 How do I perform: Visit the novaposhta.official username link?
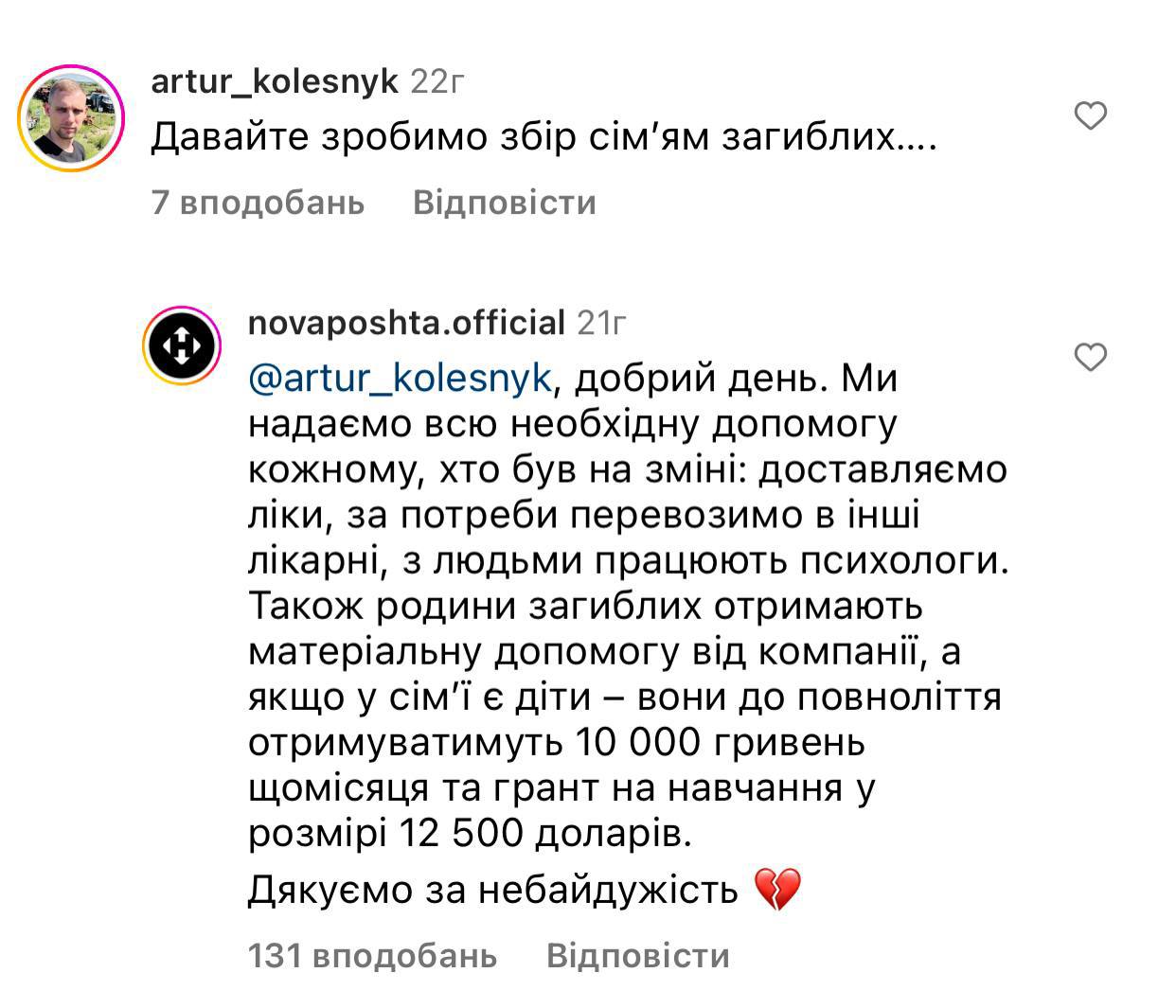pos(405,324)
